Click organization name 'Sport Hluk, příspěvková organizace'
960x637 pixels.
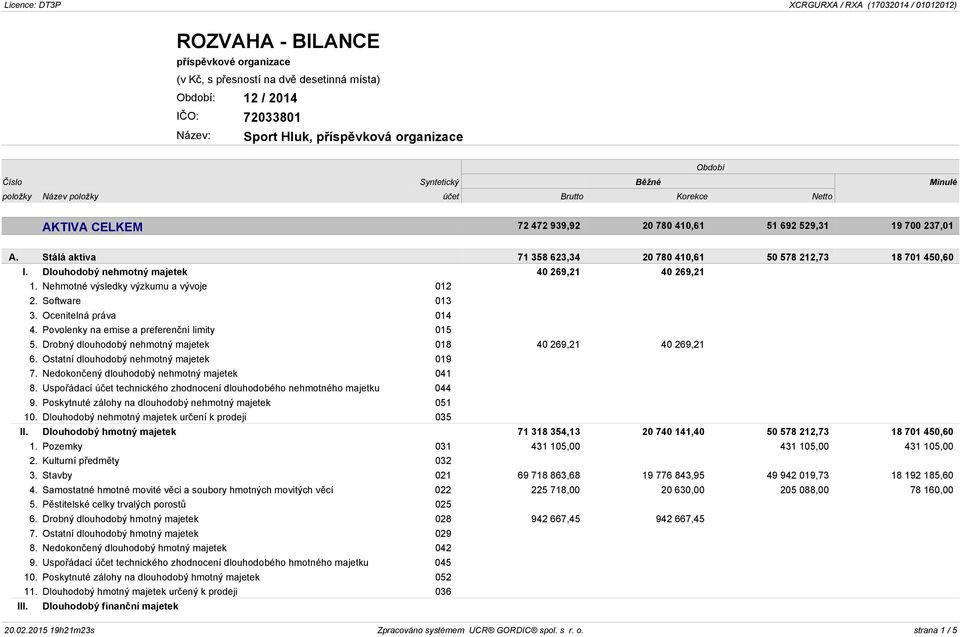(353, 137)
